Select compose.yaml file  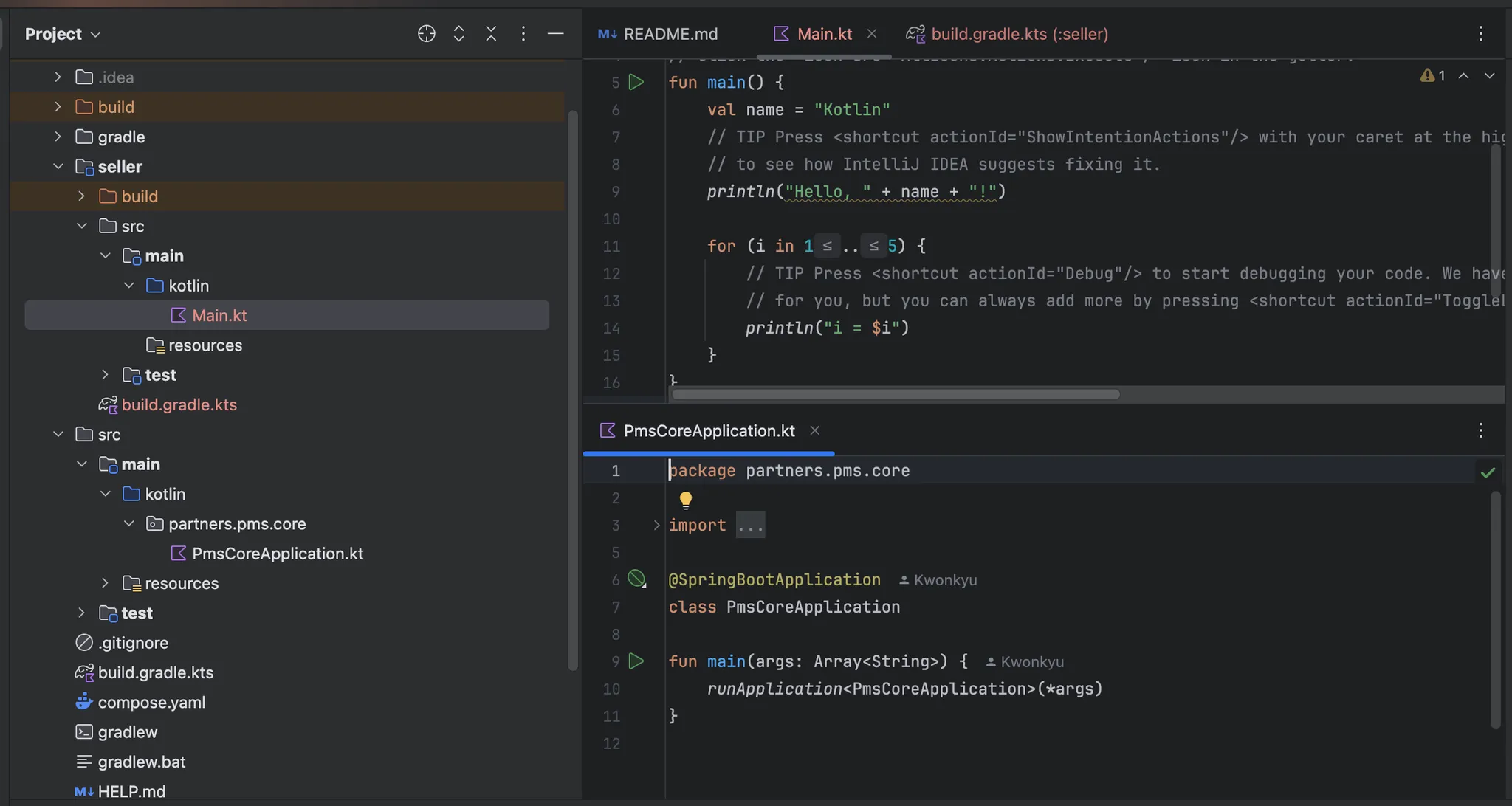[151, 702]
